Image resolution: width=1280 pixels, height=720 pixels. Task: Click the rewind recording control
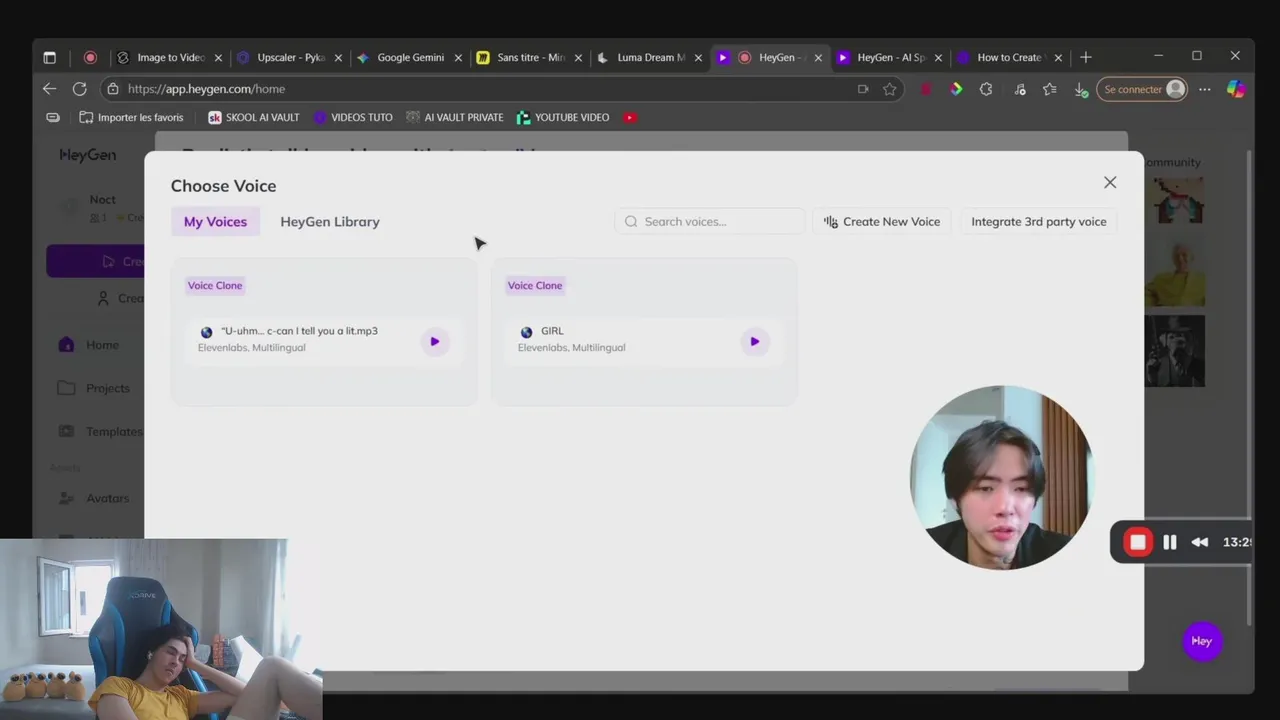(1200, 542)
